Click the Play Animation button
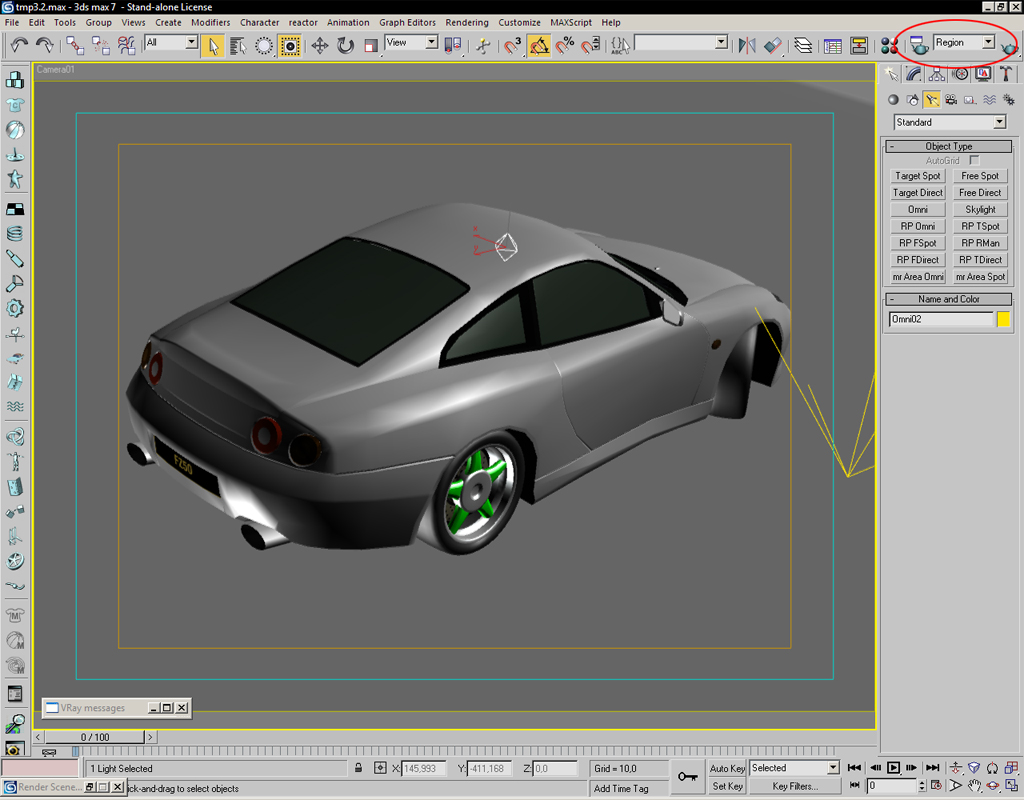The image size is (1024, 800). (x=894, y=768)
